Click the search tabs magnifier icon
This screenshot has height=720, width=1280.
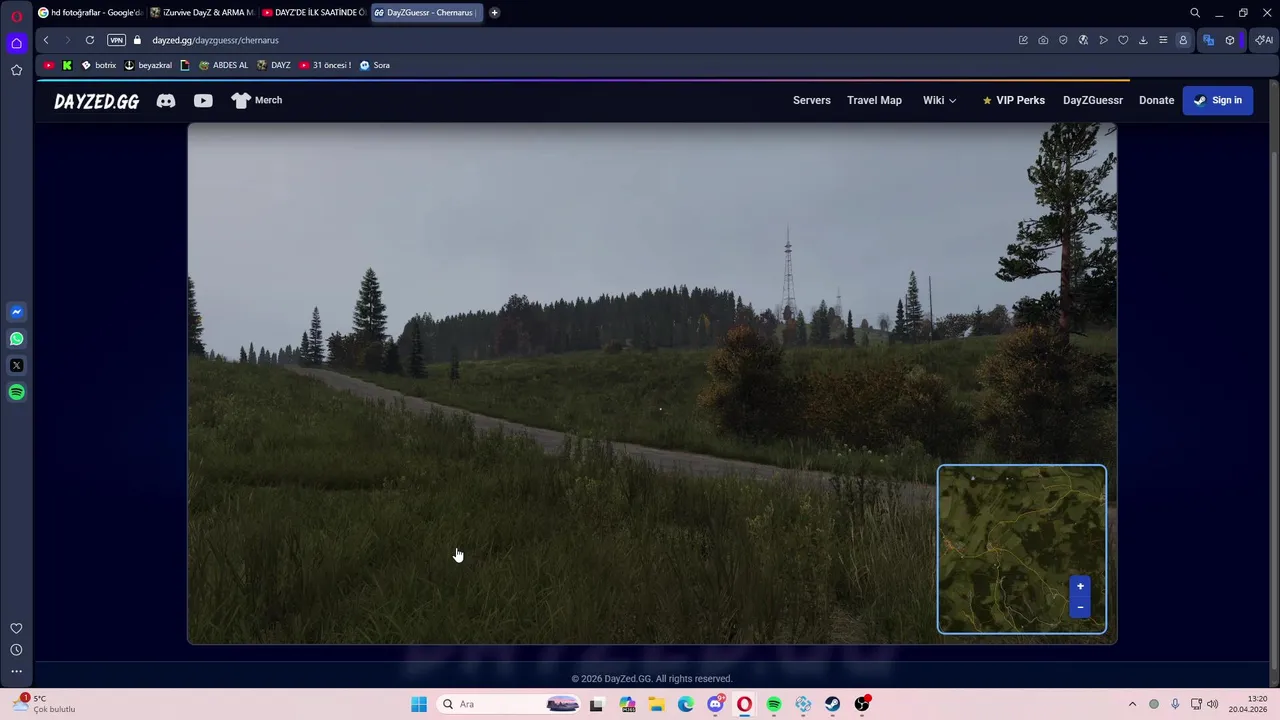click(x=1195, y=13)
